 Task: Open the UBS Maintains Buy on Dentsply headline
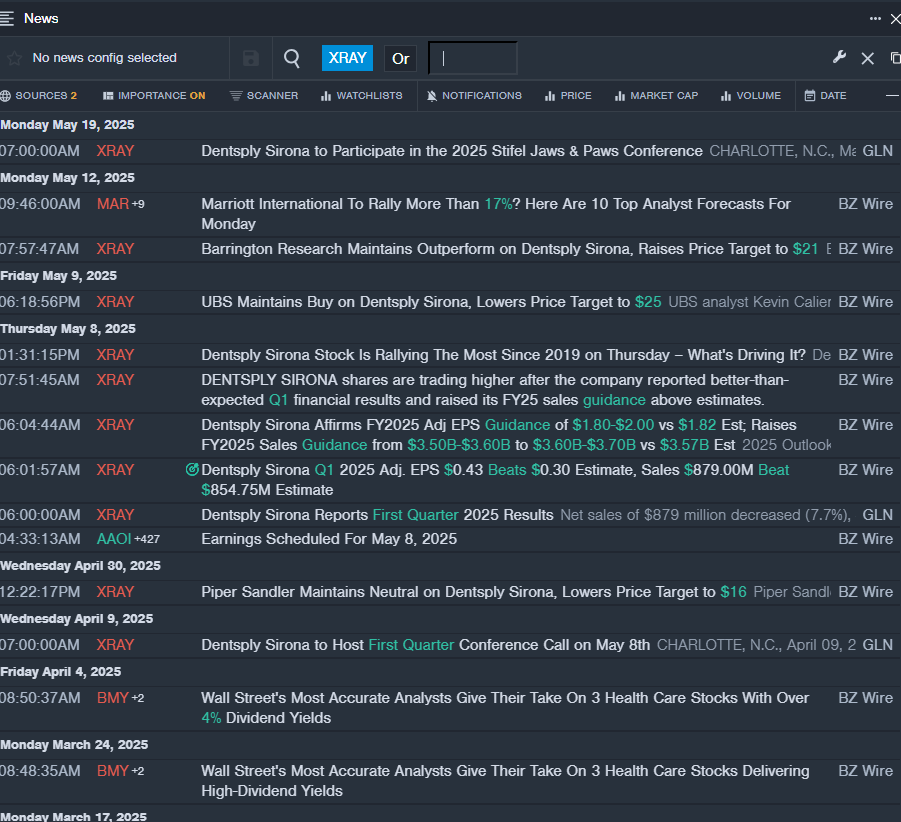431,302
